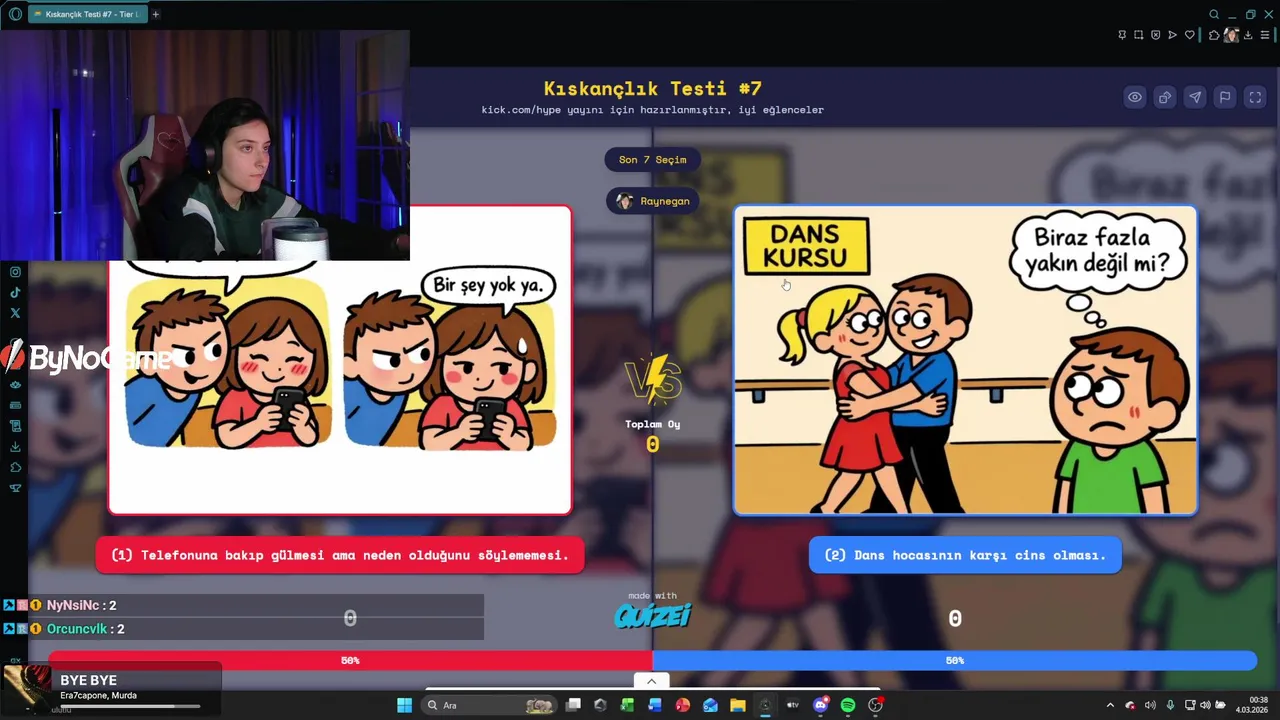Viewport: 1280px width, 720px height.
Task: Click the red 50% vote bar
Action: [x=350, y=660]
